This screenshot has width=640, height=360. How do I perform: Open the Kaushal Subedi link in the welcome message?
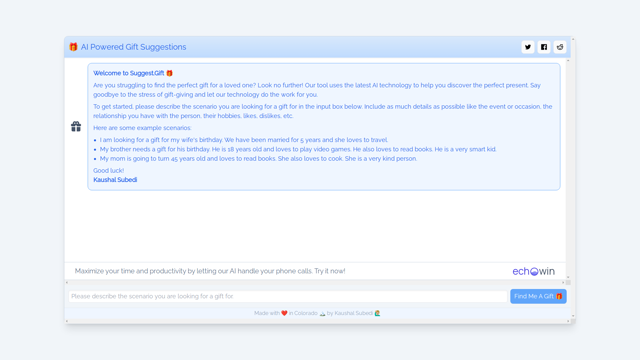point(115,180)
